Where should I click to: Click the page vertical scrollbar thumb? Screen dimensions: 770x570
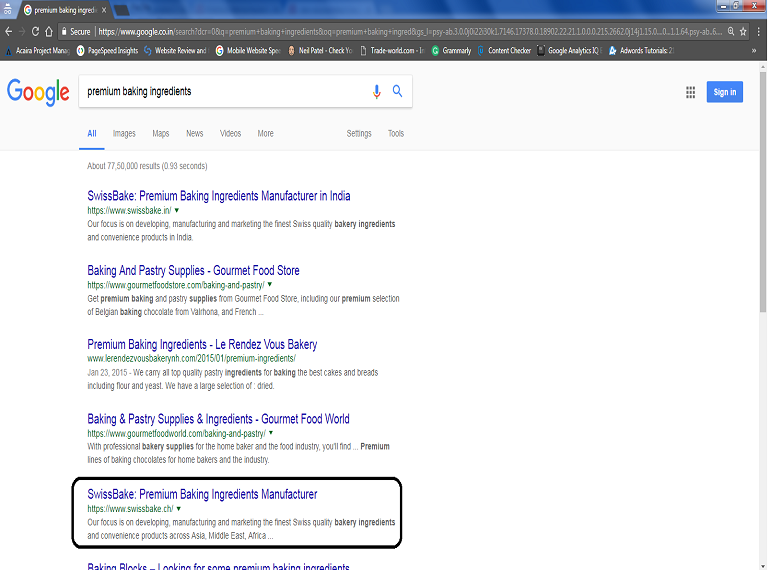click(763, 191)
